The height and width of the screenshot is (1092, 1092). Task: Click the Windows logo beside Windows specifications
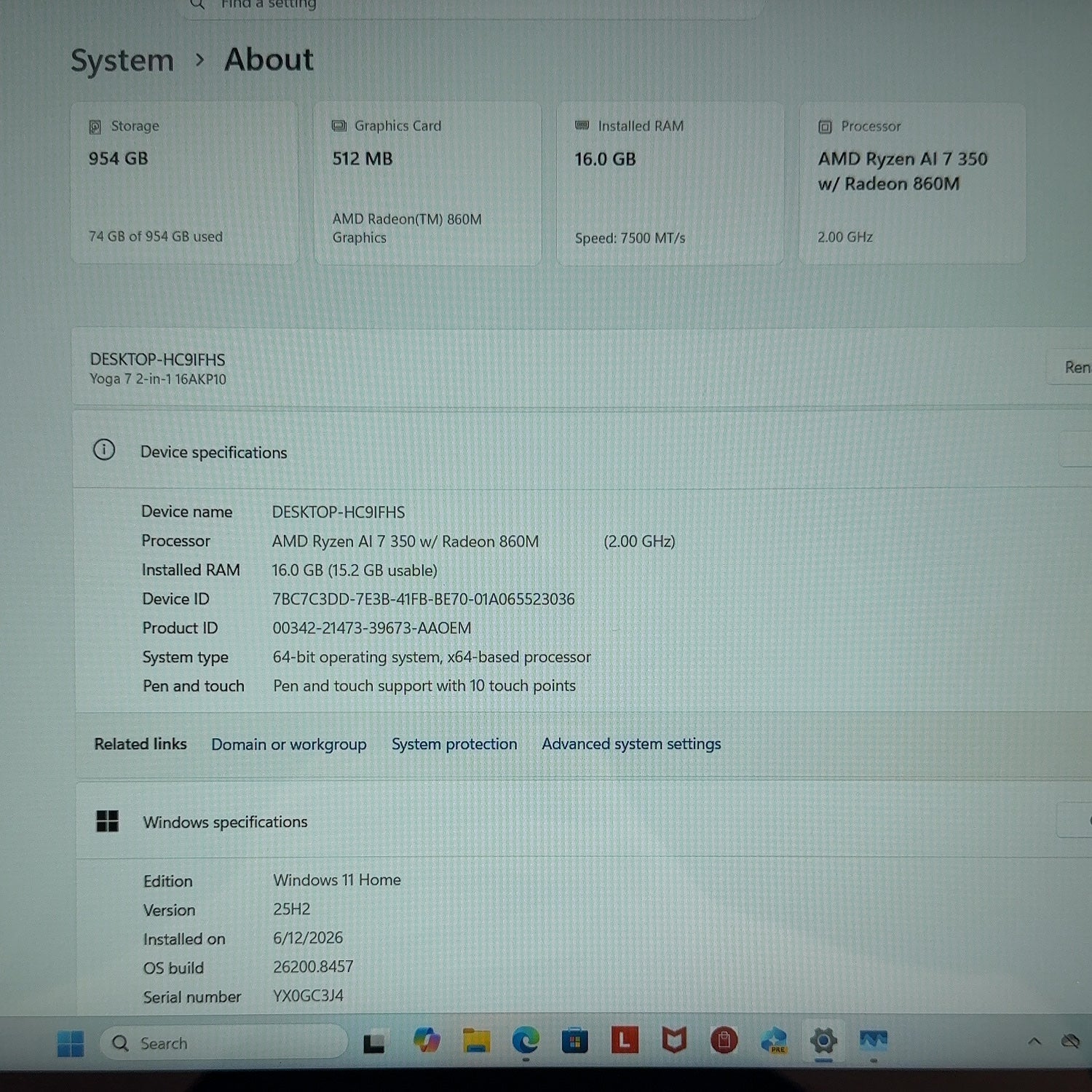108,821
